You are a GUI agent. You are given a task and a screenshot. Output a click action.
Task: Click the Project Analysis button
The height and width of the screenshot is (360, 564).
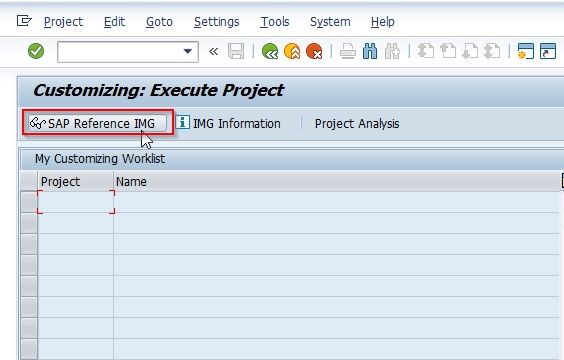357,124
